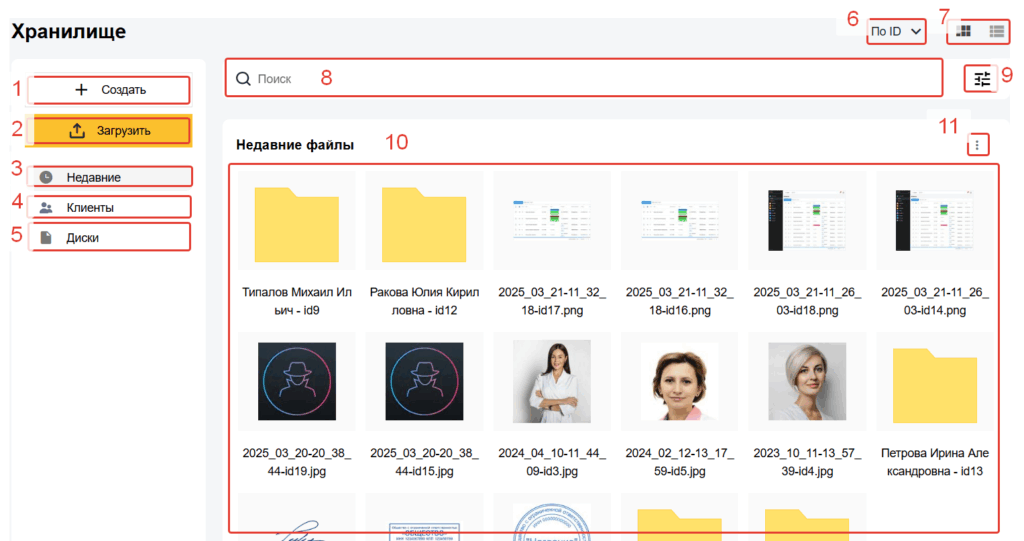1024x541 pixels.
Task: Open folder Ракова Юлия Кирилловна - id12
Action: coord(424,224)
